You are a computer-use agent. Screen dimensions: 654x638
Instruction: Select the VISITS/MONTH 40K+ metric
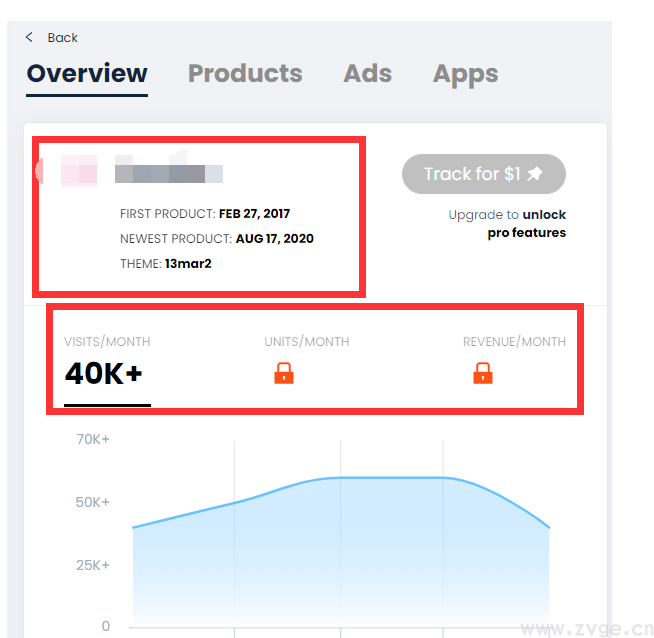[107, 371]
